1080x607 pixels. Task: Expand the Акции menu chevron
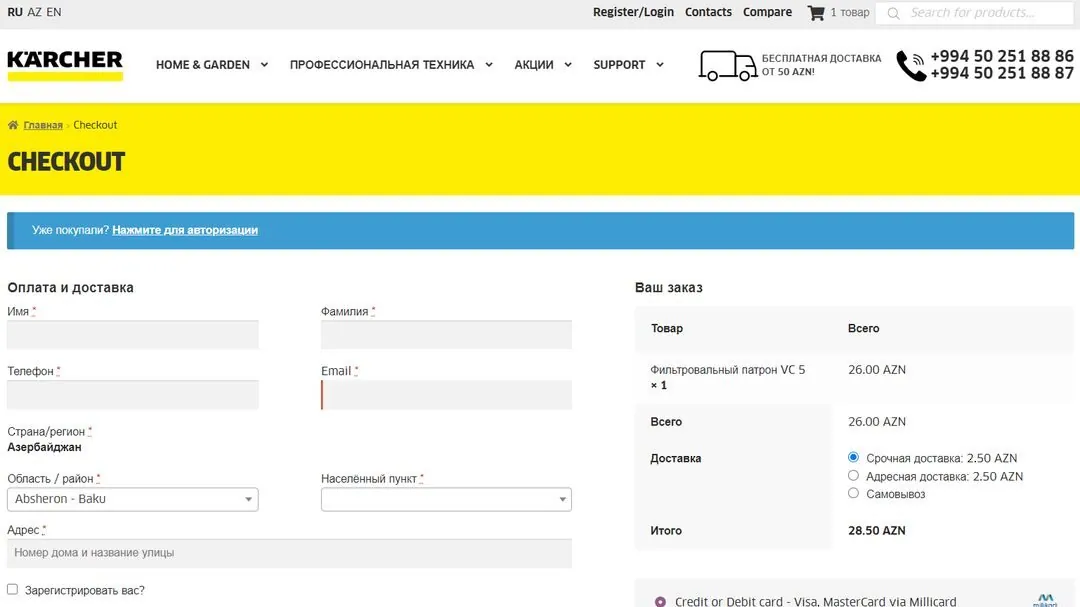(x=568, y=65)
